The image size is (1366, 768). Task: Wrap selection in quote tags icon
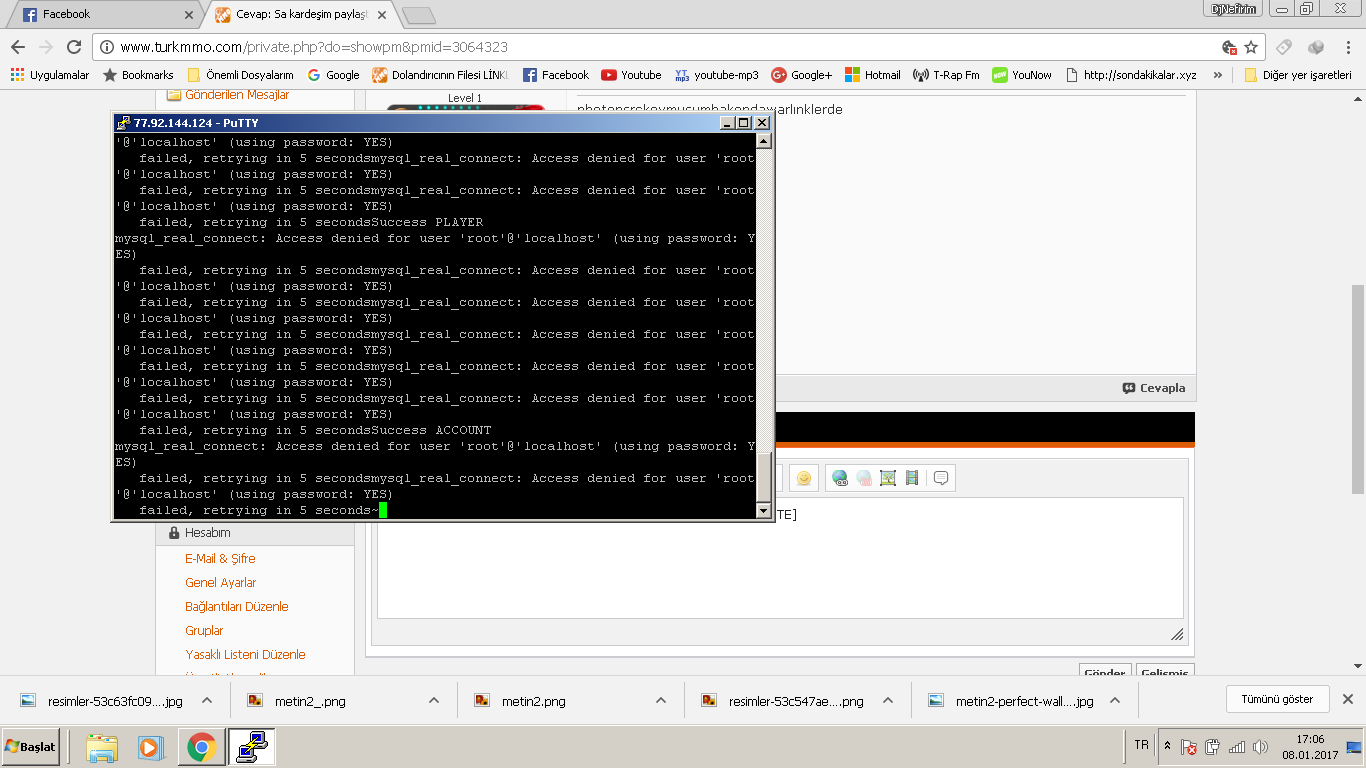[x=941, y=478]
